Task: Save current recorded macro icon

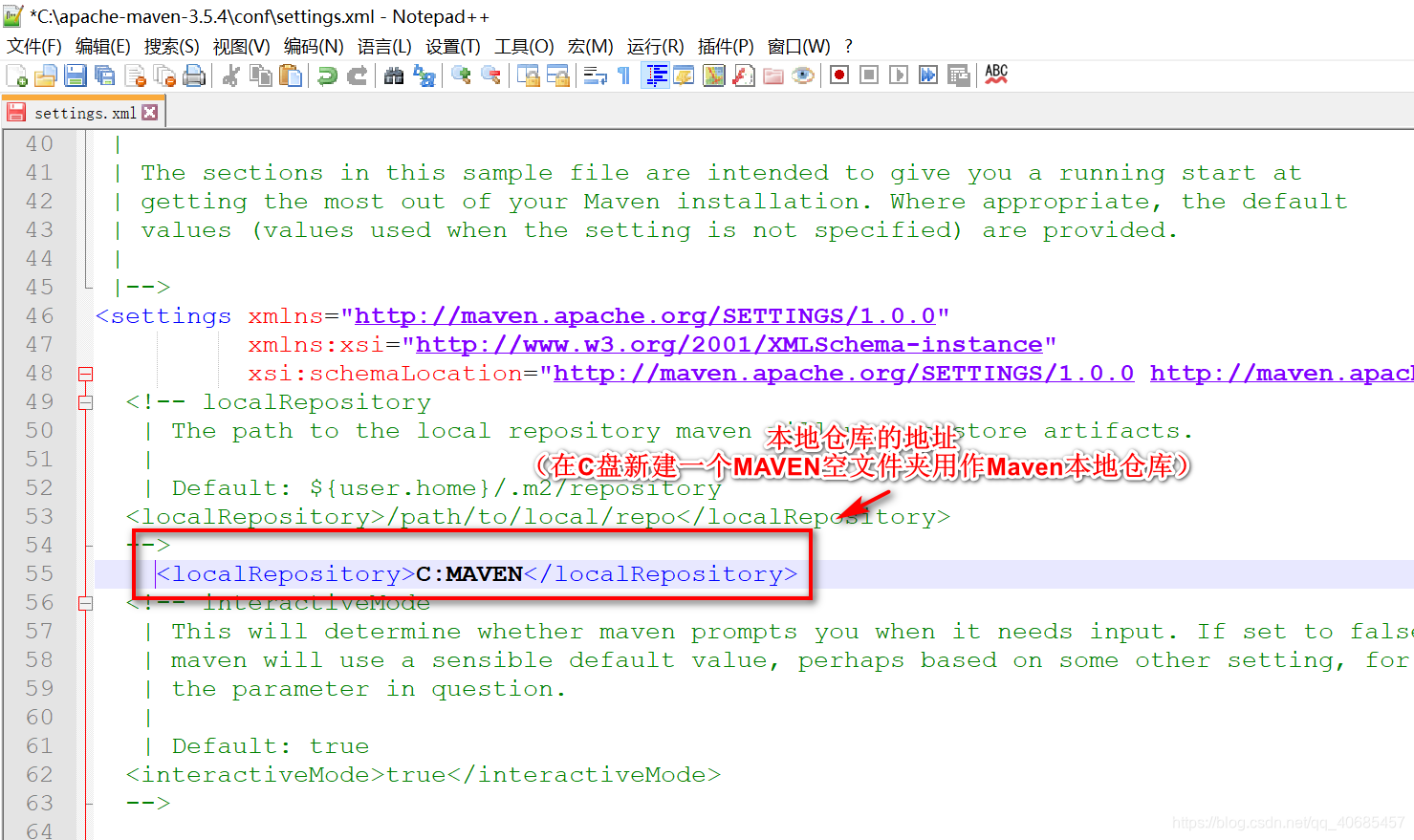Action: point(958,75)
